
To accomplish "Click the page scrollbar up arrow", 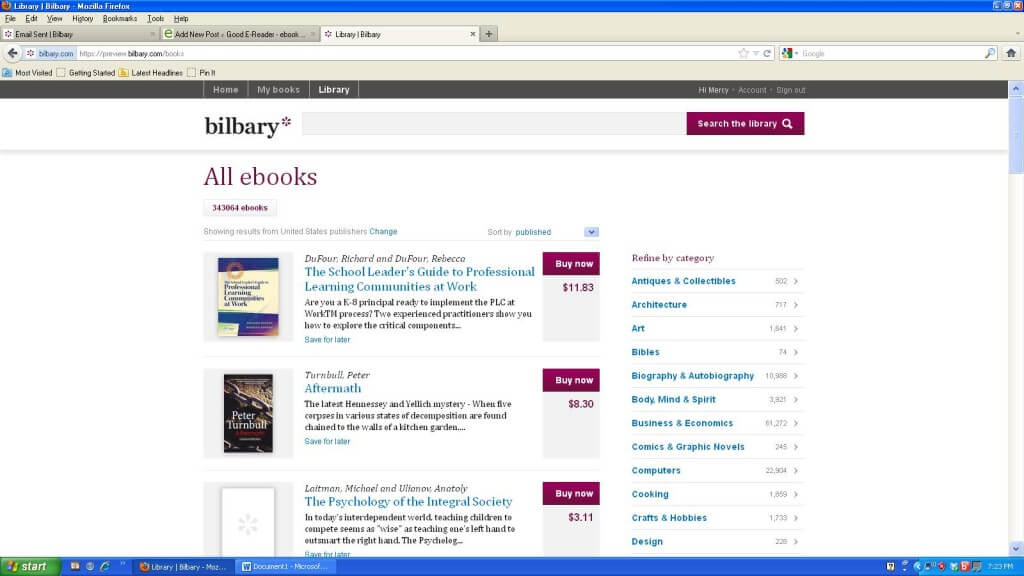I will coord(1016,89).
